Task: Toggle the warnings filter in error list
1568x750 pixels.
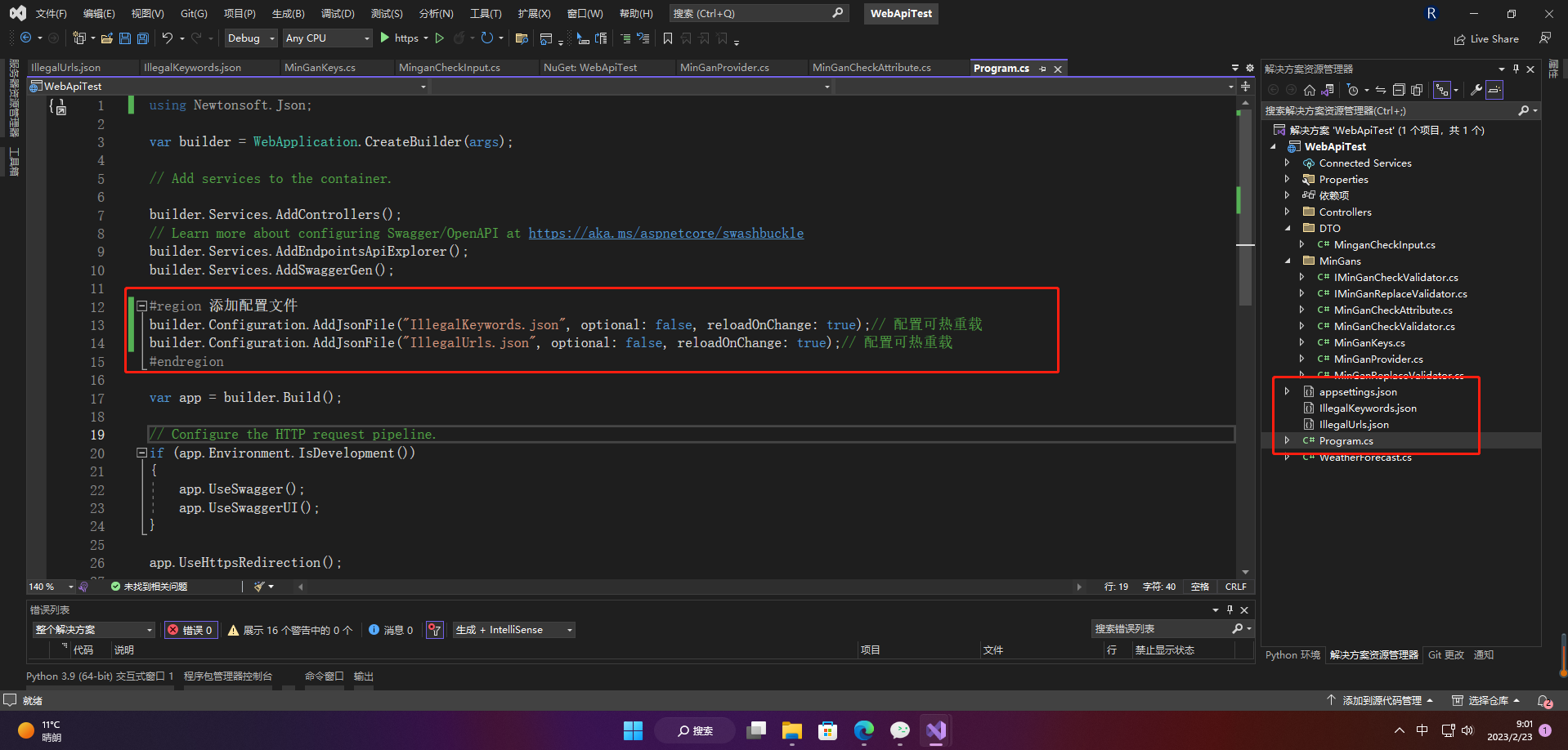Action: [x=290, y=630]
